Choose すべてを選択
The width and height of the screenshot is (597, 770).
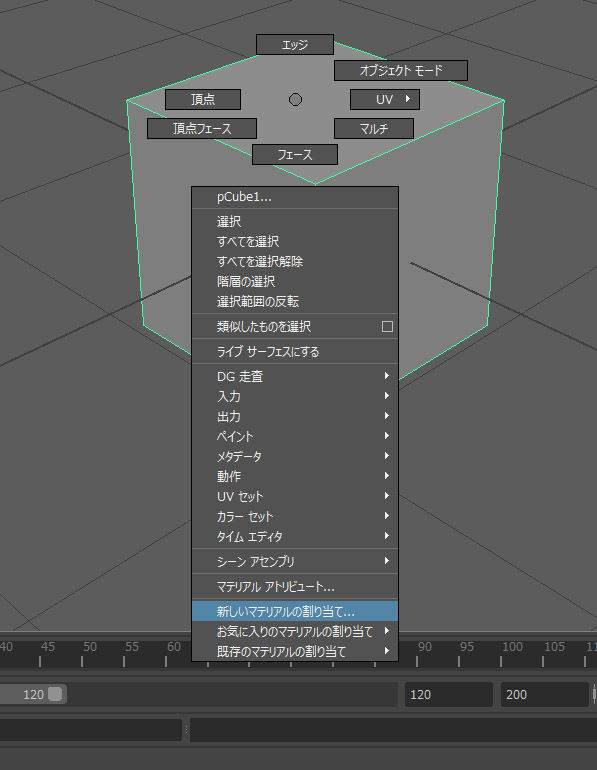pyautogui.click(x=295, y=242)
